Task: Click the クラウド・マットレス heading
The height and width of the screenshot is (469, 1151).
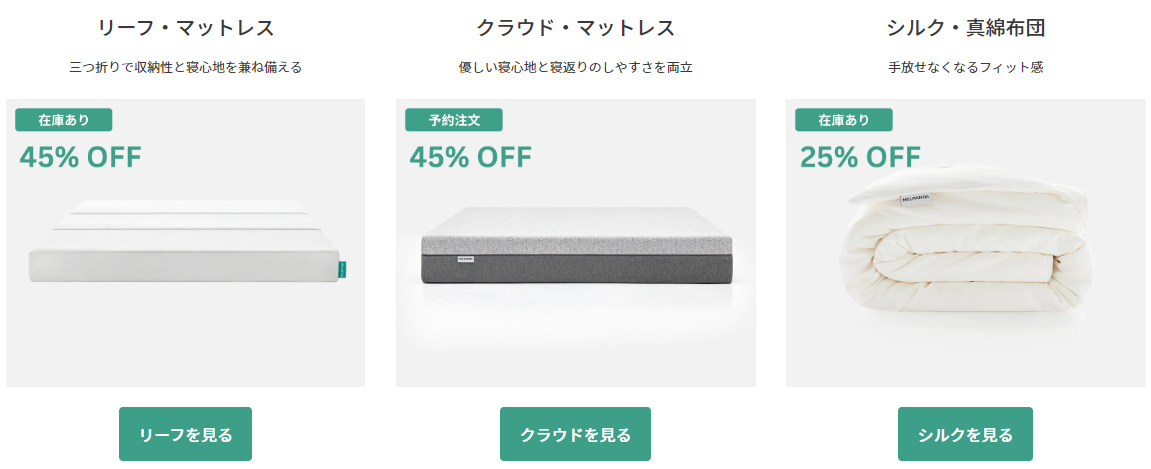Action: click(575, 28)
